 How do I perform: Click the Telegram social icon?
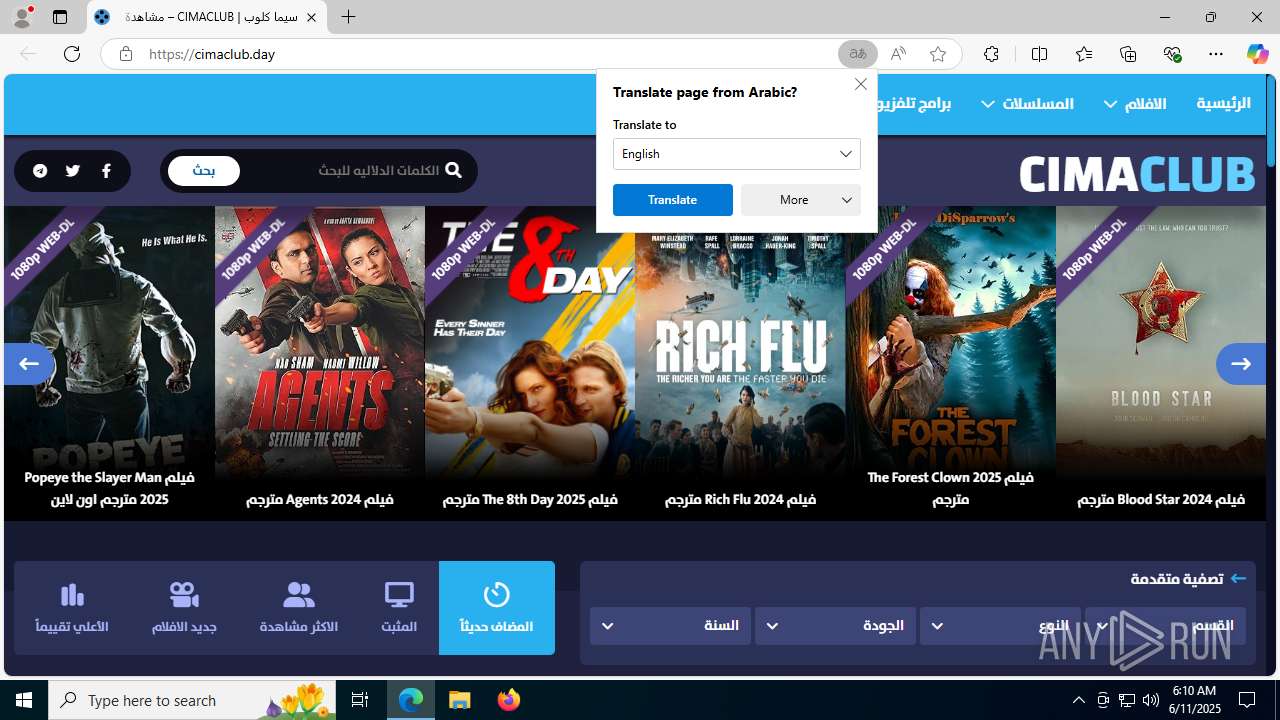pos(40,171)
